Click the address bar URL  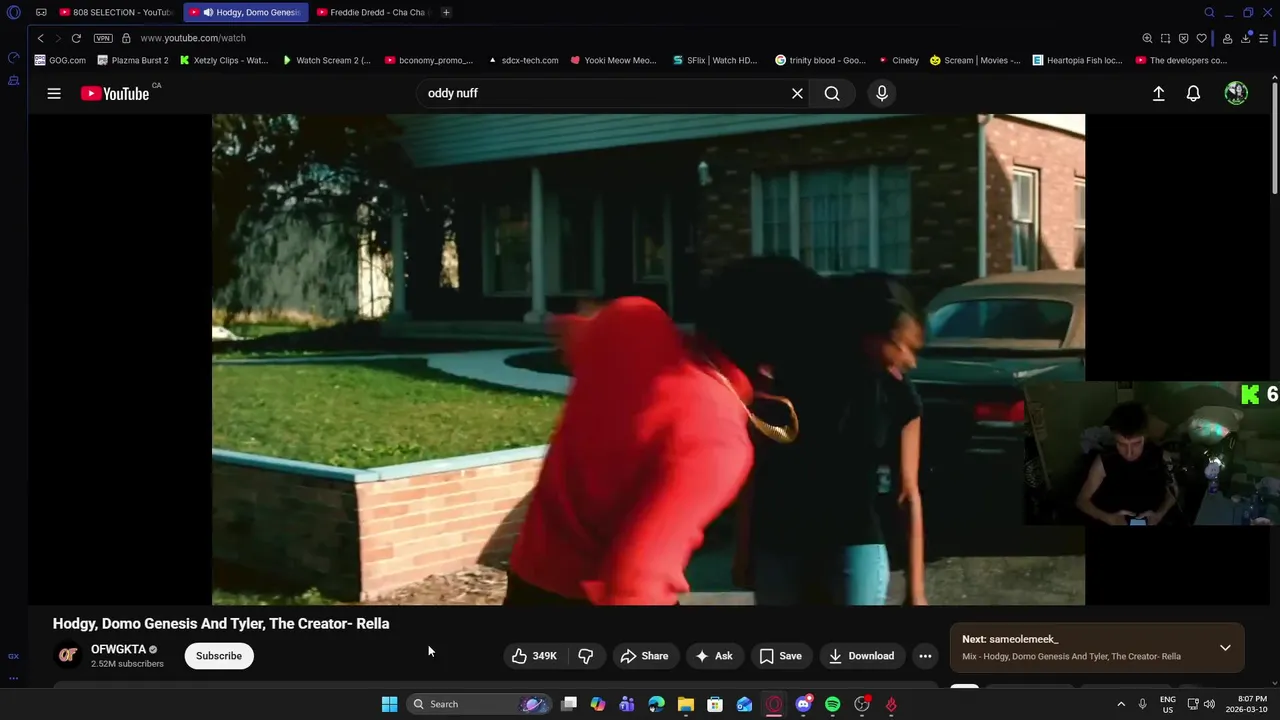pyautogui.click(x=193, y=38)
